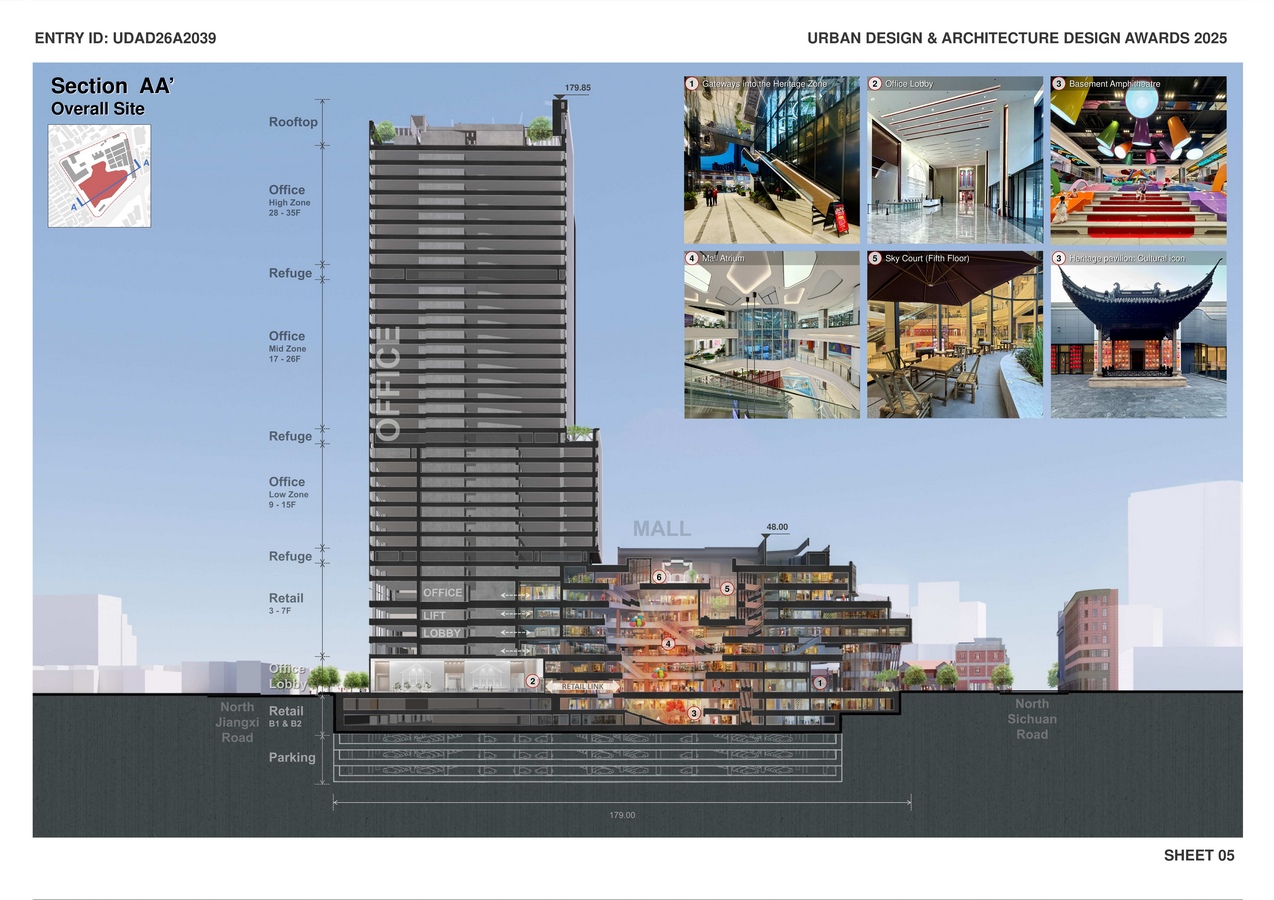Click the 179.85 tower height label
Screen dimensions: 1274x900
pos(578,88)
